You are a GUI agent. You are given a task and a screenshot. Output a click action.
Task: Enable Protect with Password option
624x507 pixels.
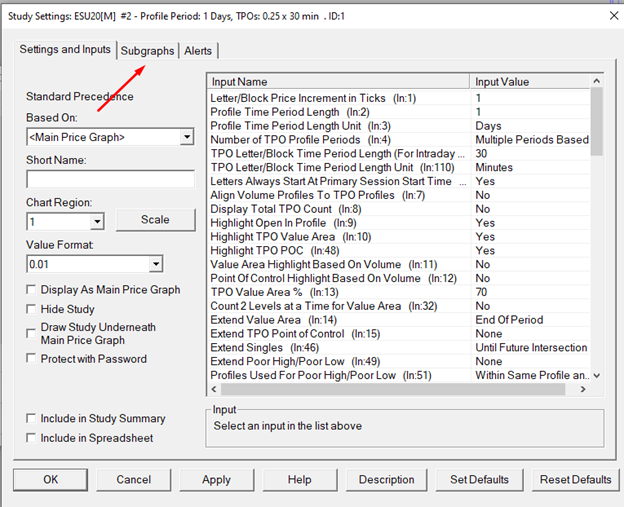point(33,359)
